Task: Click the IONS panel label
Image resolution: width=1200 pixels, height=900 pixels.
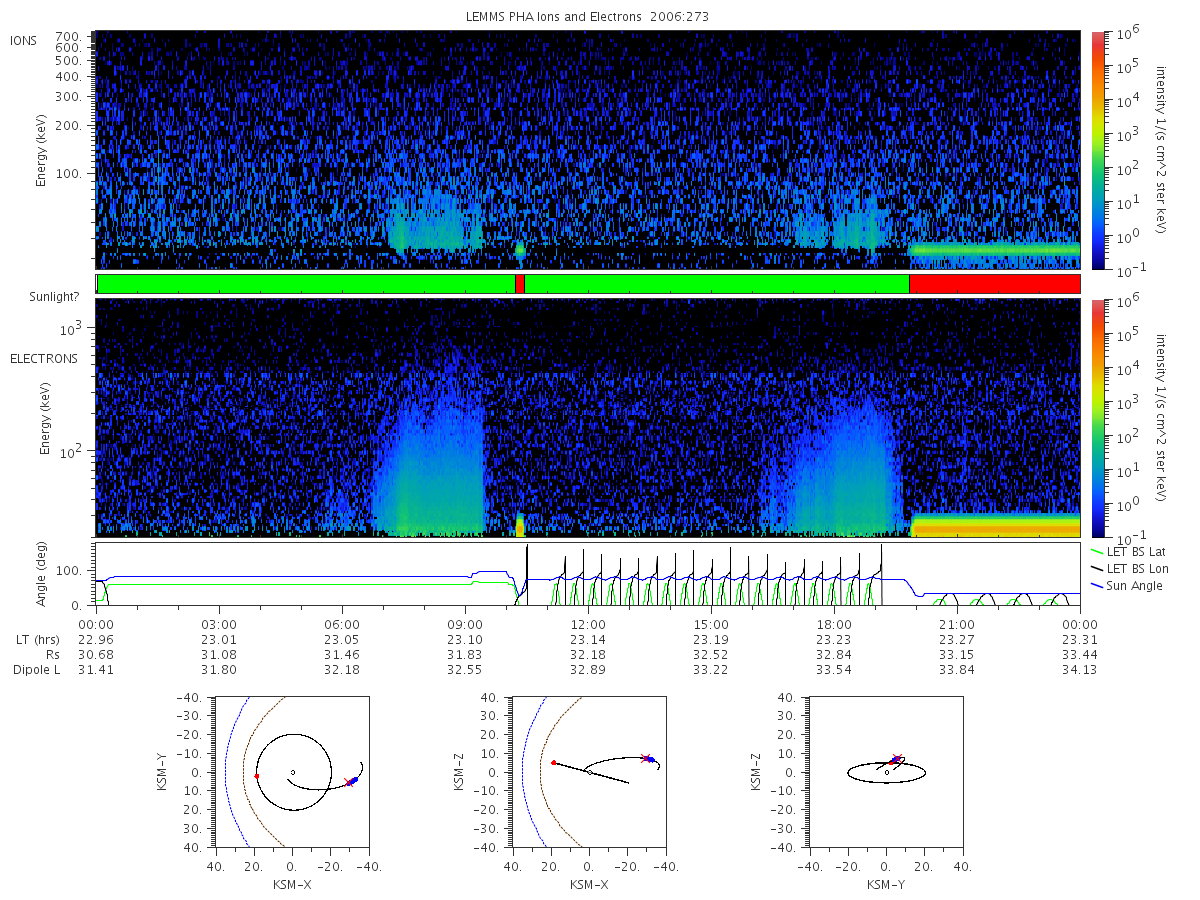Action: (x=24, y=40)
